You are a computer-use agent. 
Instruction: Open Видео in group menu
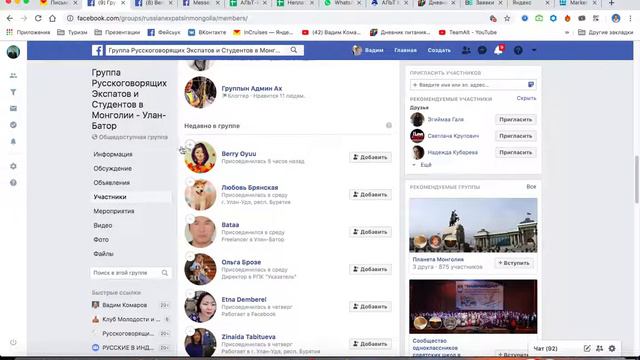click(x=103, y=225)
